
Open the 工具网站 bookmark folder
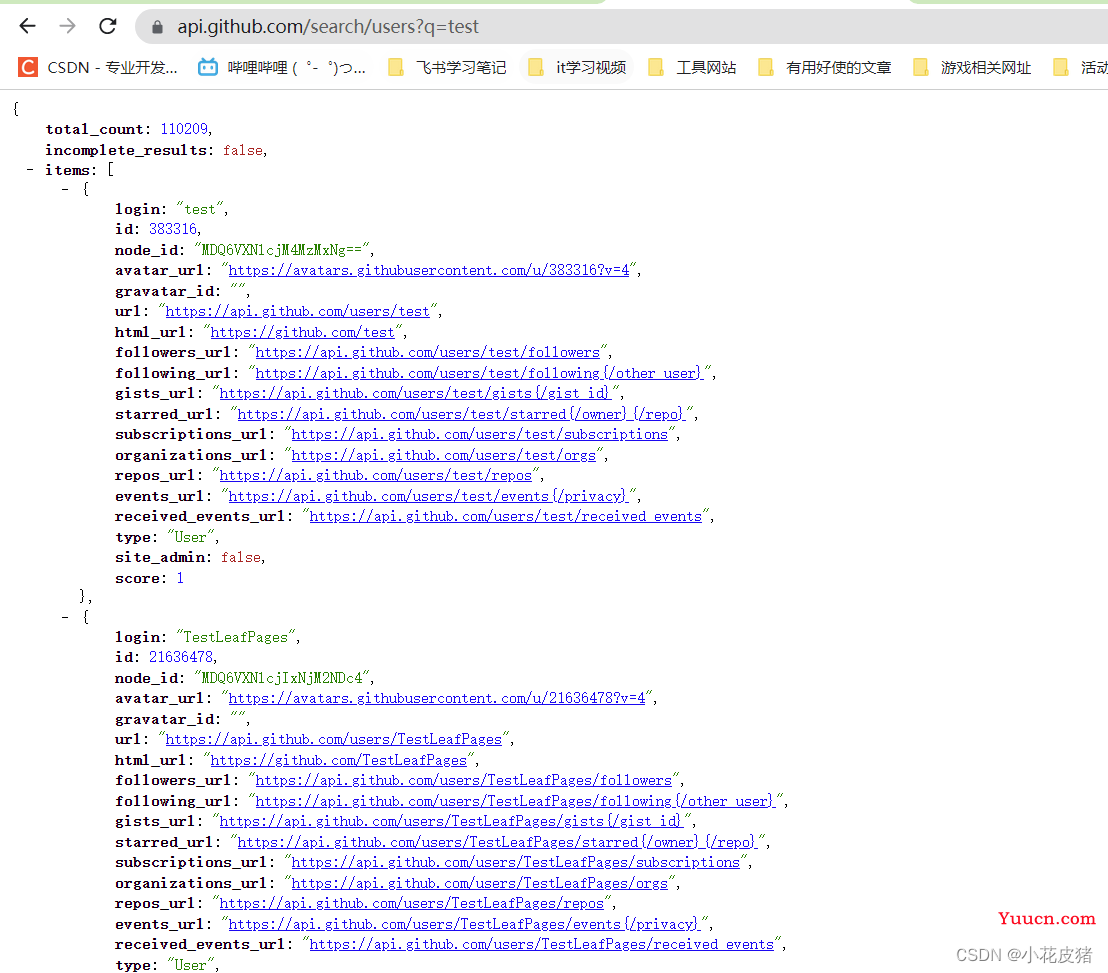coord(692,67)
